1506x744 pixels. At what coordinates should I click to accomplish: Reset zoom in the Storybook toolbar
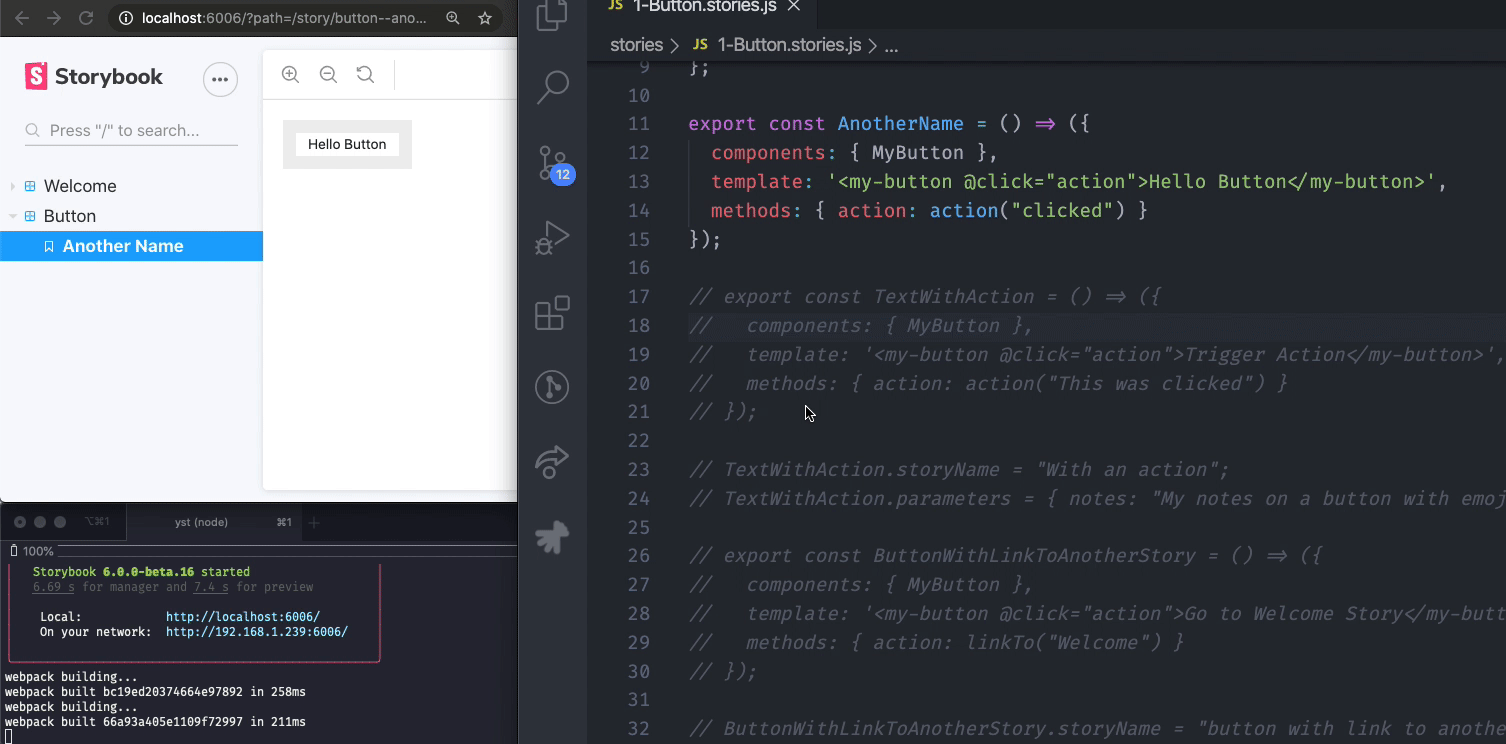click(x=365, y=74)
